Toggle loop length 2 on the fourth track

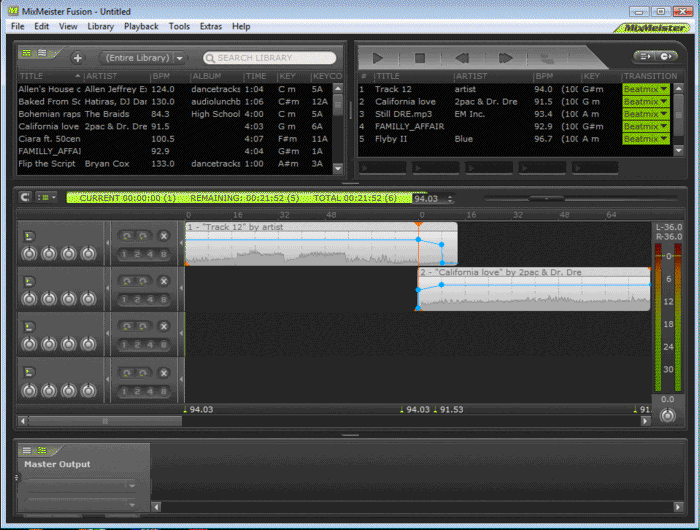(x=137, y=392)
